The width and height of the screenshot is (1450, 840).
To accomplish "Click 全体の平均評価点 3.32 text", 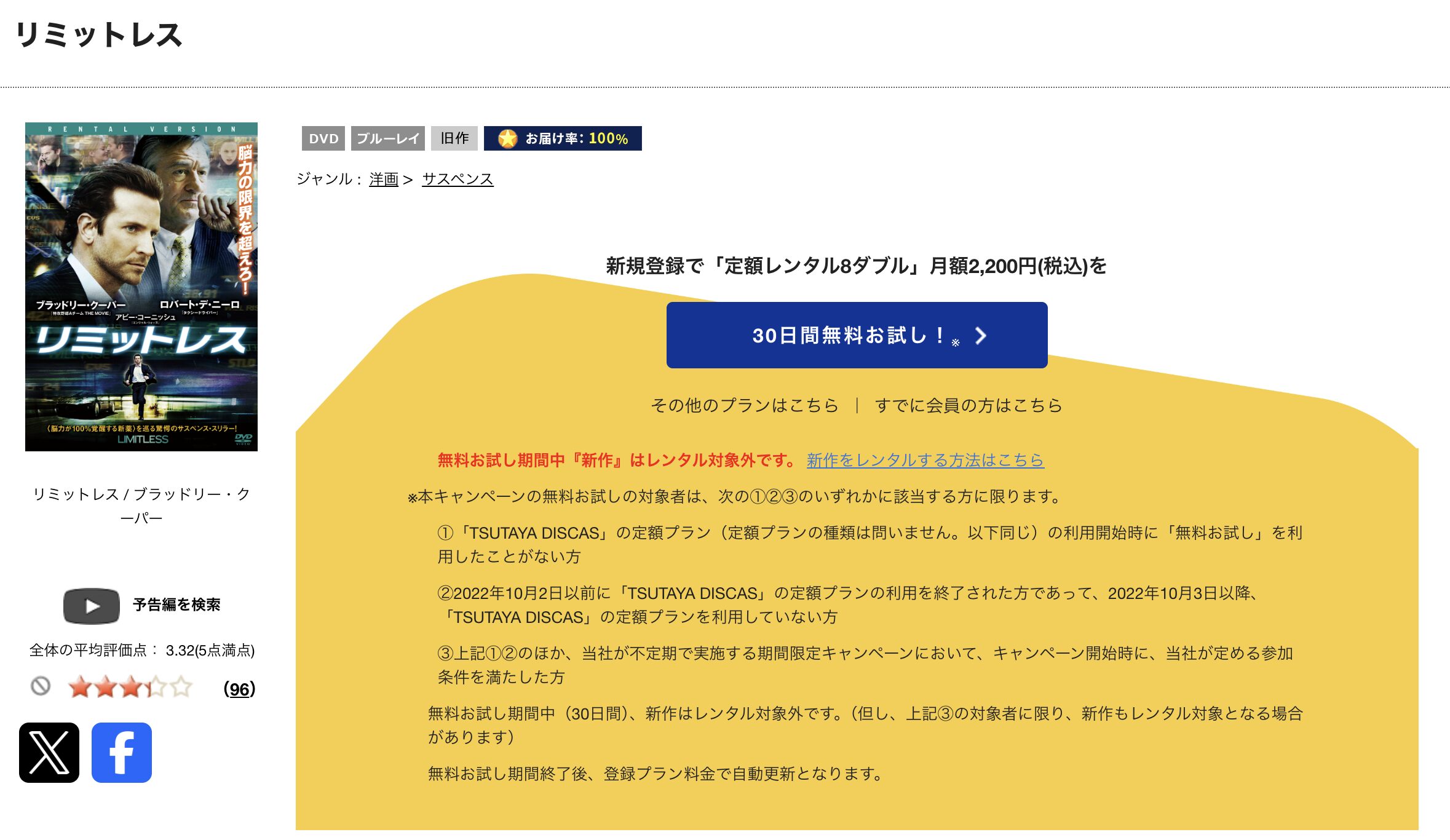I will [142, 651].
